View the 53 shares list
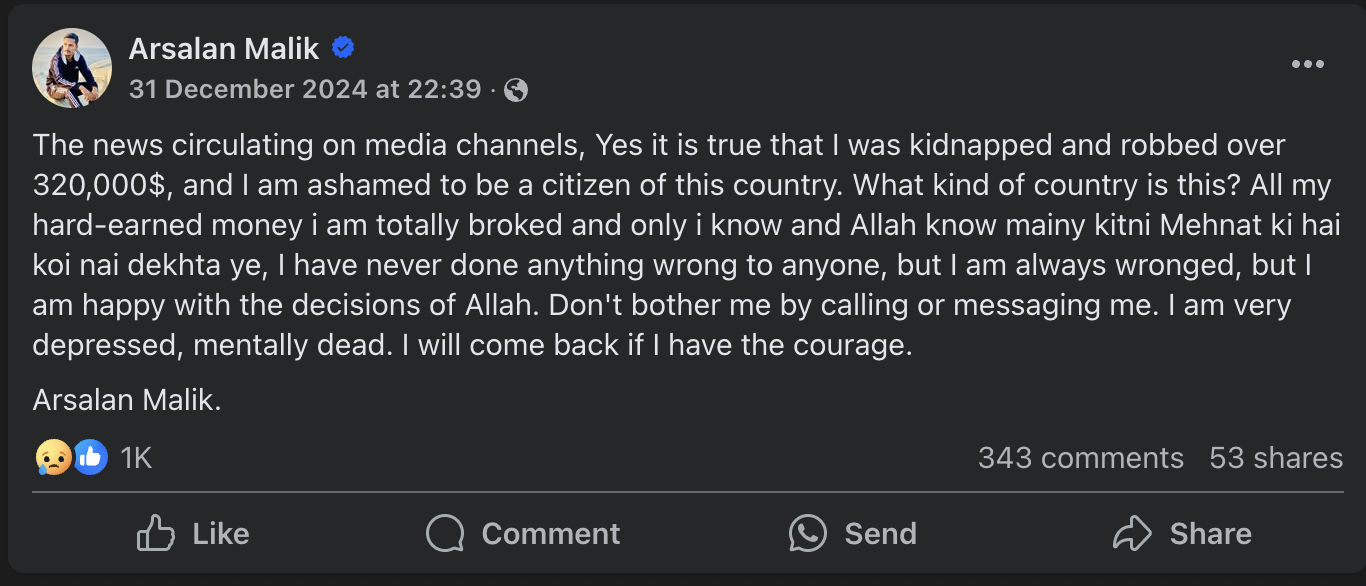This screenshot has height=586, width=1366. (1276, 458)
